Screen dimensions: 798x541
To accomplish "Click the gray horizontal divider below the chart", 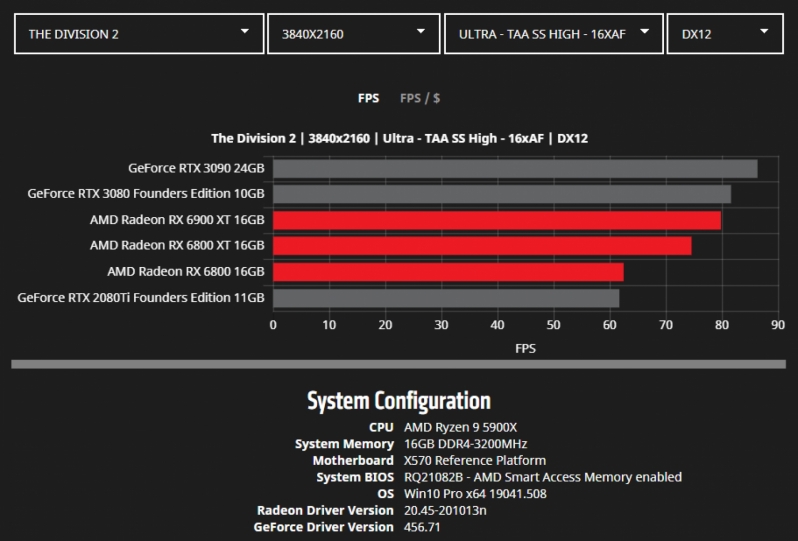I will [398, 364].
